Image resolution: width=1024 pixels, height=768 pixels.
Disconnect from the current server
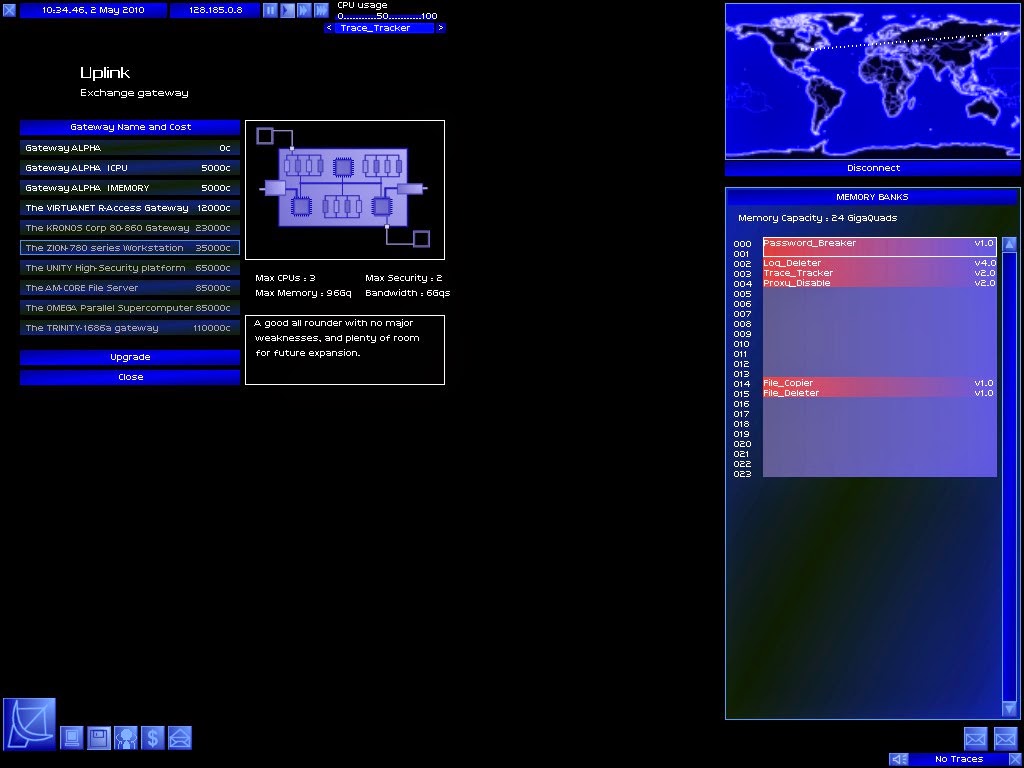point(871,167)
